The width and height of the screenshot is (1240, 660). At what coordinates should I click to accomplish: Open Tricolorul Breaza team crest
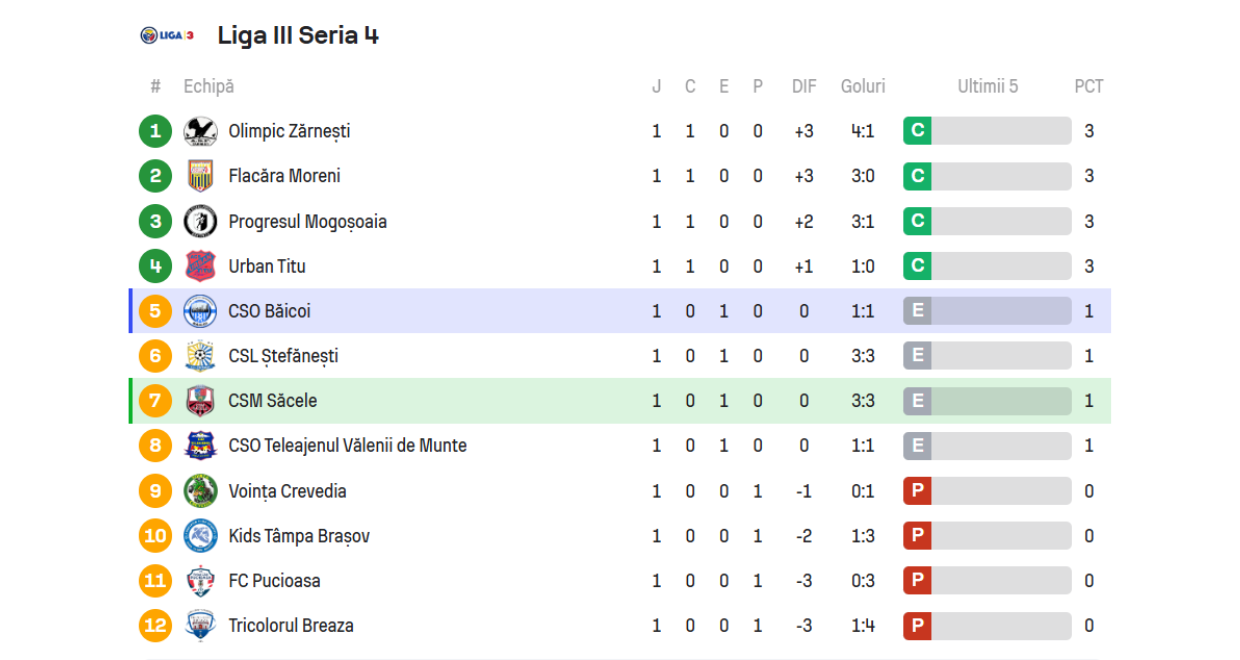[x=200, y=626]
